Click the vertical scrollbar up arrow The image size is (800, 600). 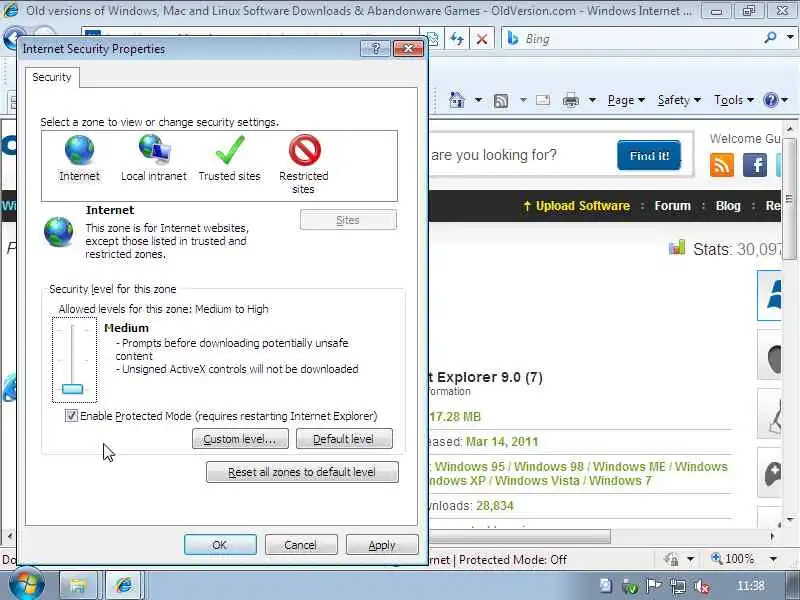(x=790, y=129)
